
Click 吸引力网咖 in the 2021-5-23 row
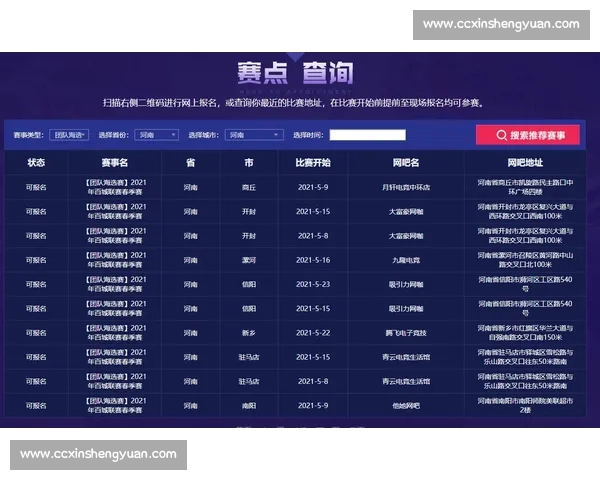406,284
